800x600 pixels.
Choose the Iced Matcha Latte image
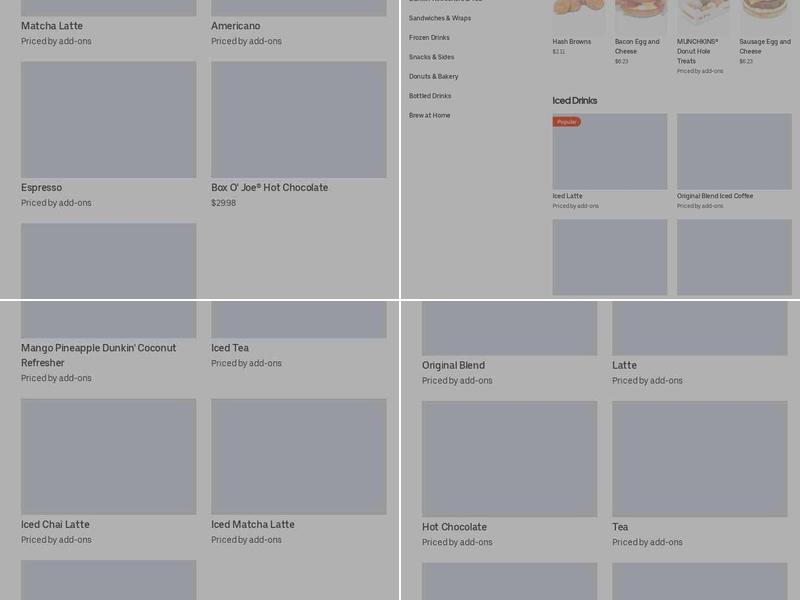pos(298,457)
